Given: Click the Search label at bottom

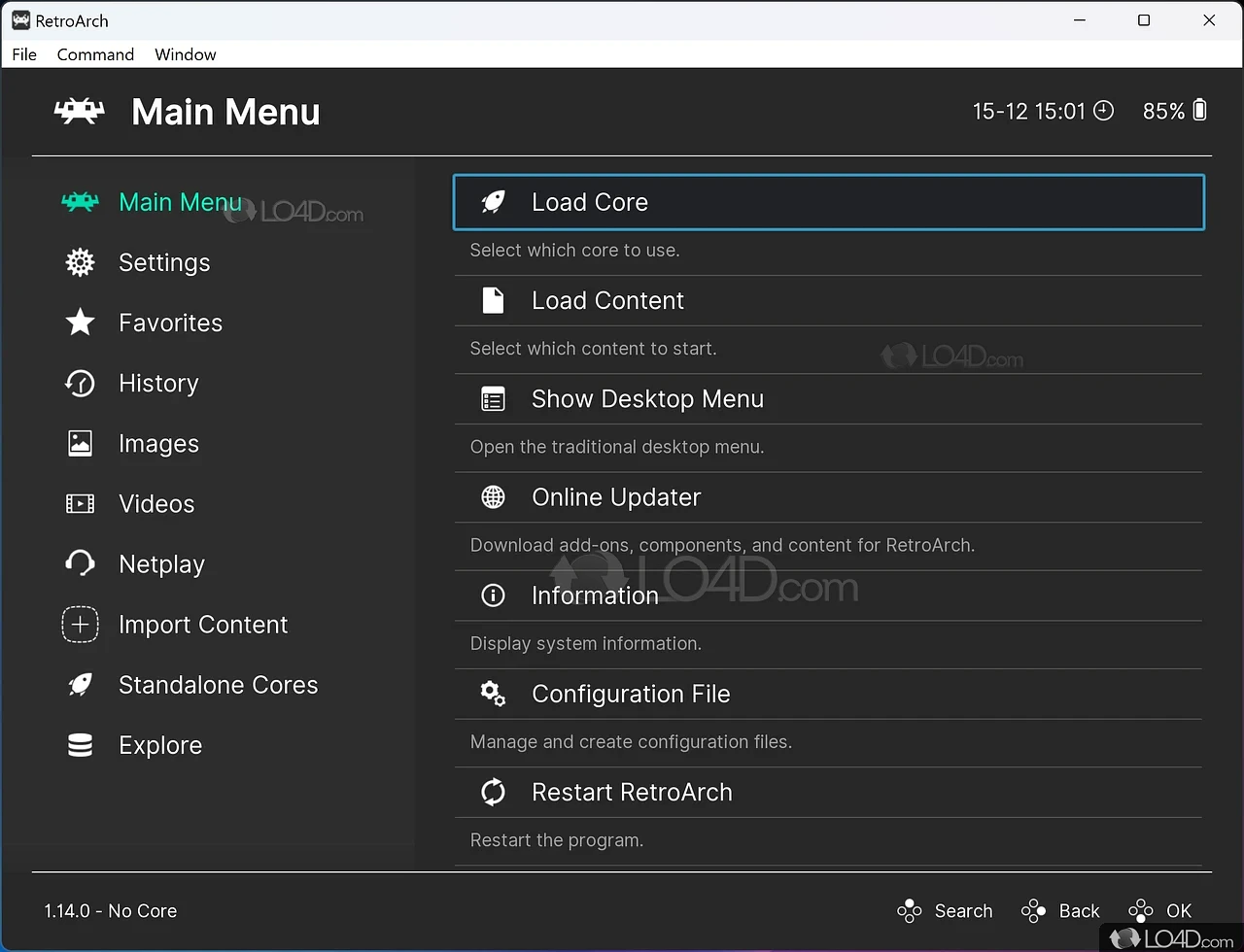Looking at the screenshot, I should click(963, 910).
